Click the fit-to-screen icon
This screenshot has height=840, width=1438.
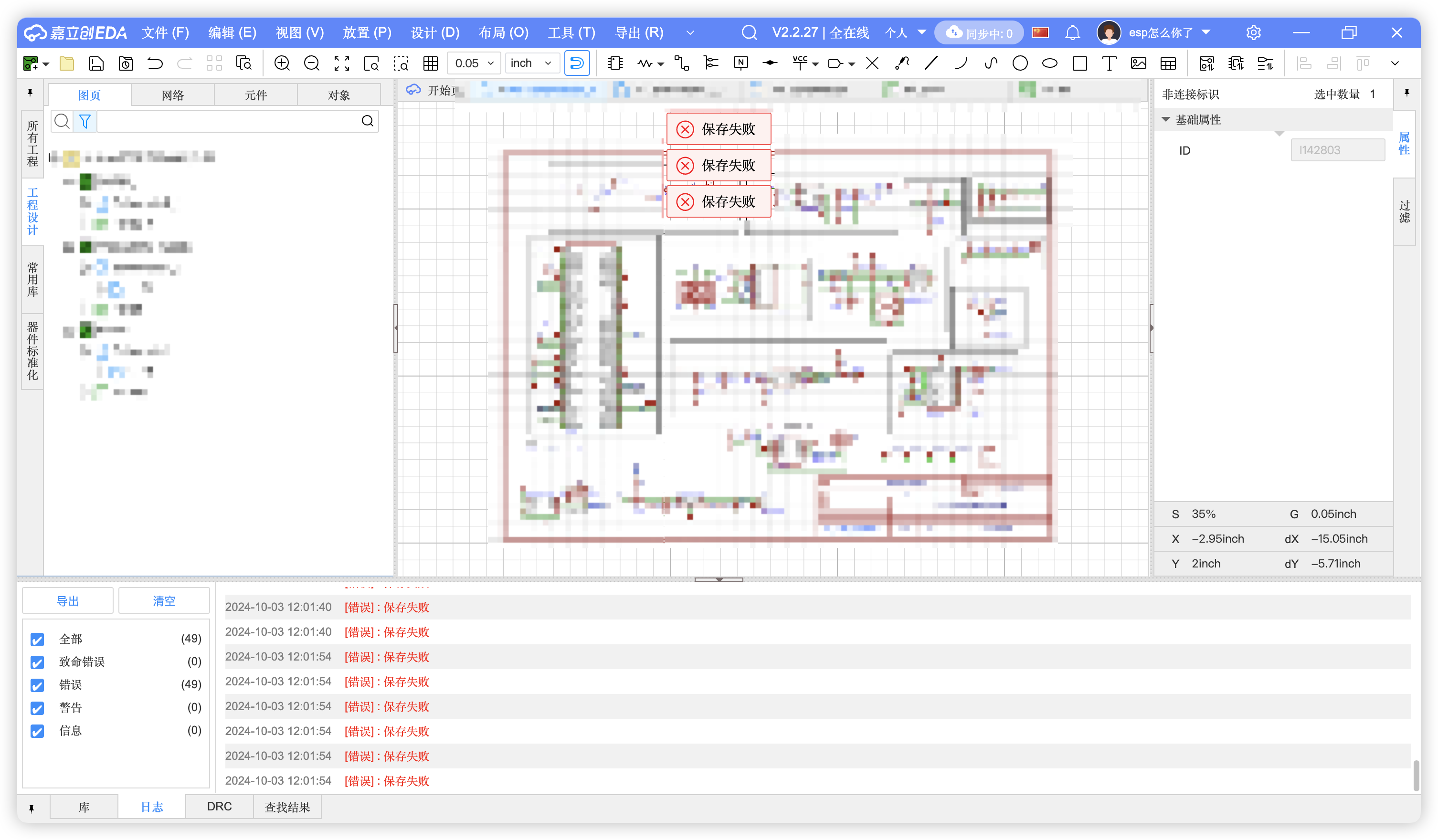[x=341, y=63]
